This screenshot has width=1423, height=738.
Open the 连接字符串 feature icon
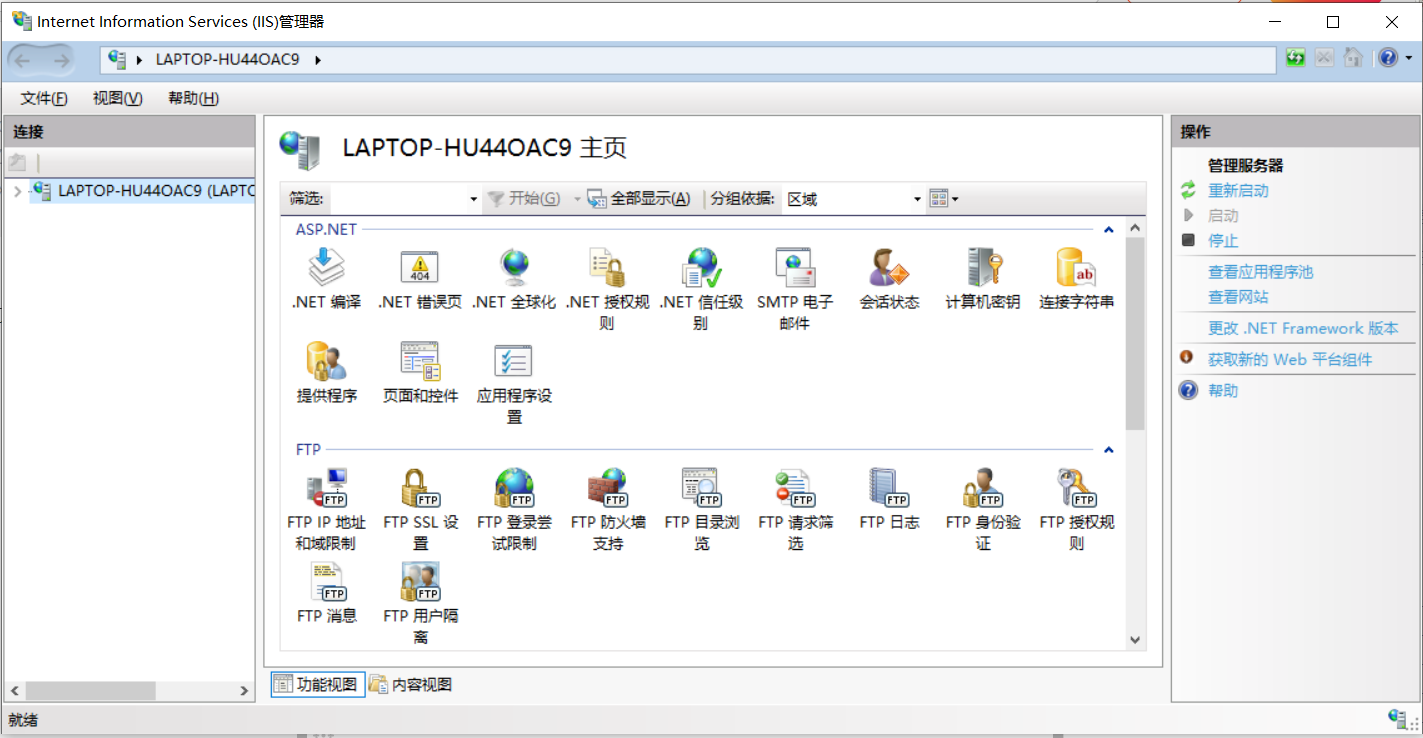pos(1076,279)
